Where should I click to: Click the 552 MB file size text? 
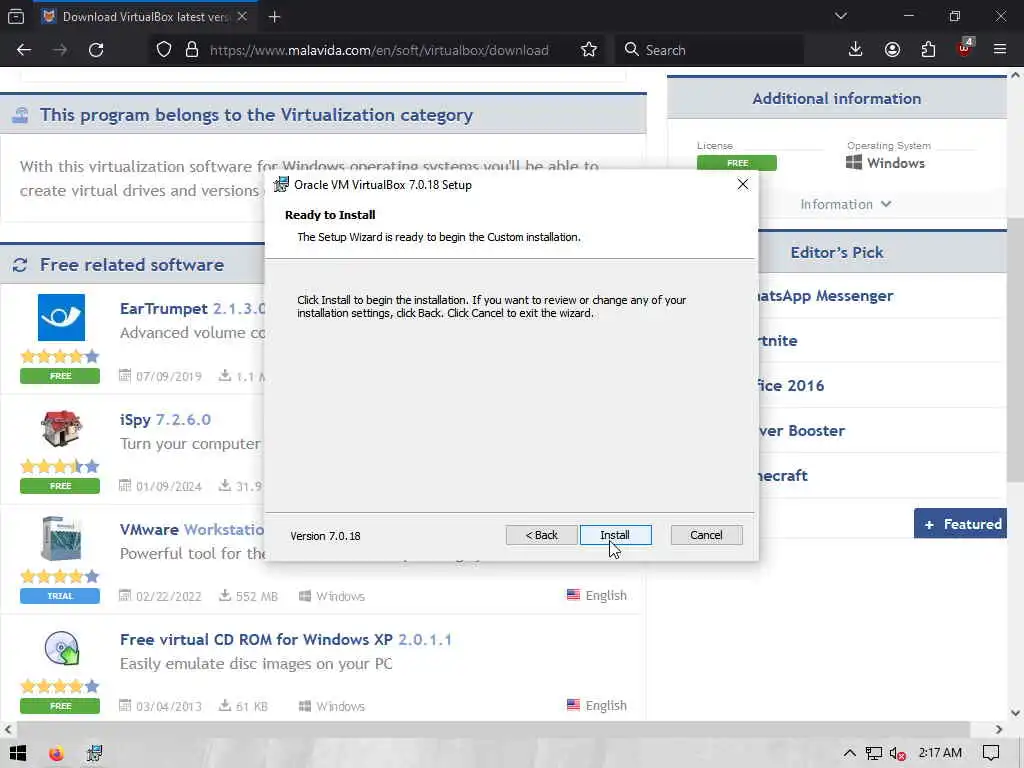click(x=257, y=596)
